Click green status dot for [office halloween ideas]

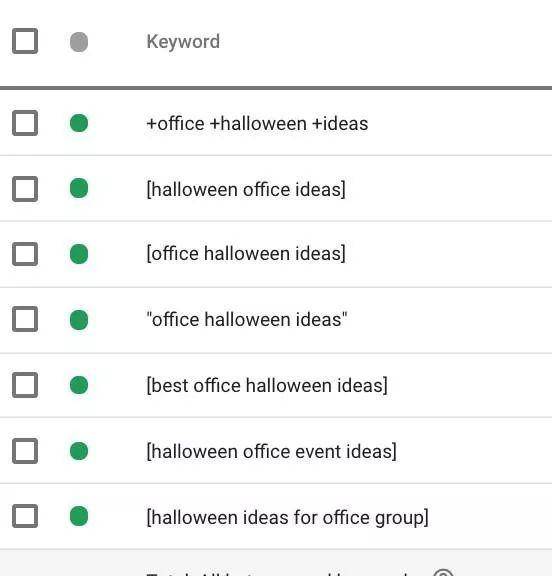pos(79,254)
